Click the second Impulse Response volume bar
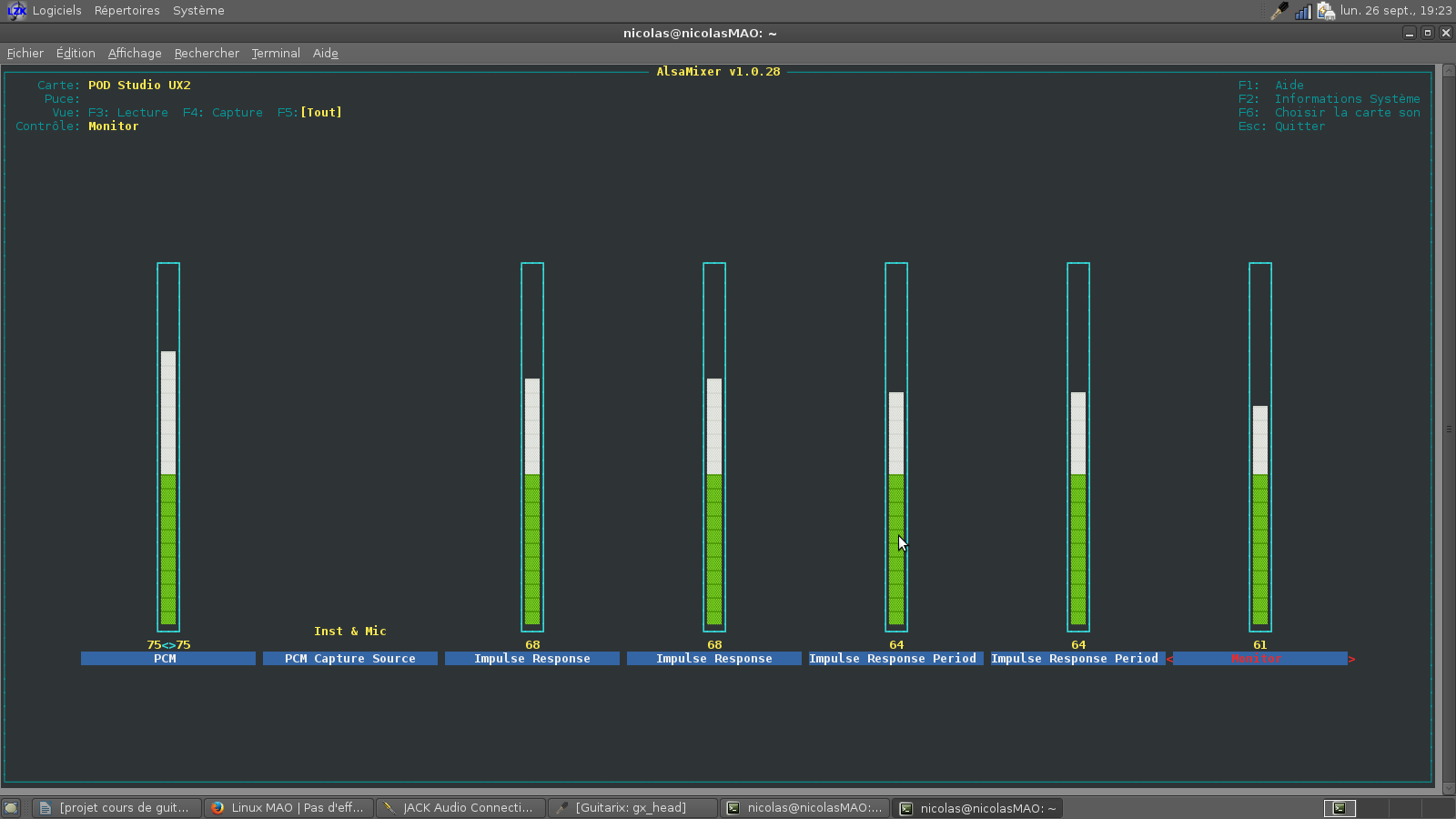Viewport: 1456px width, 819px height. (x=714, y=447)
